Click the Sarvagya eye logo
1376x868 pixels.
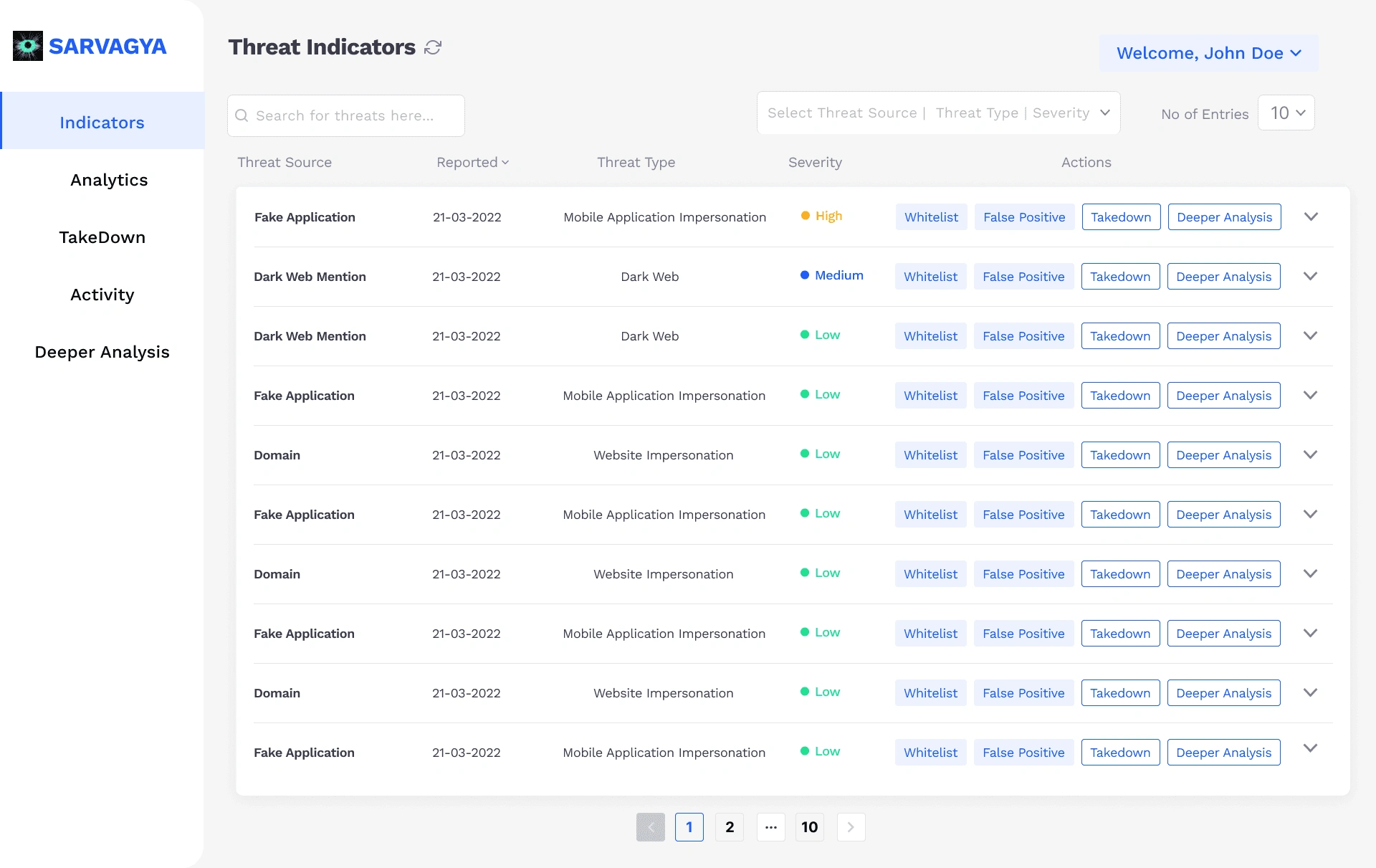(28, 46)
